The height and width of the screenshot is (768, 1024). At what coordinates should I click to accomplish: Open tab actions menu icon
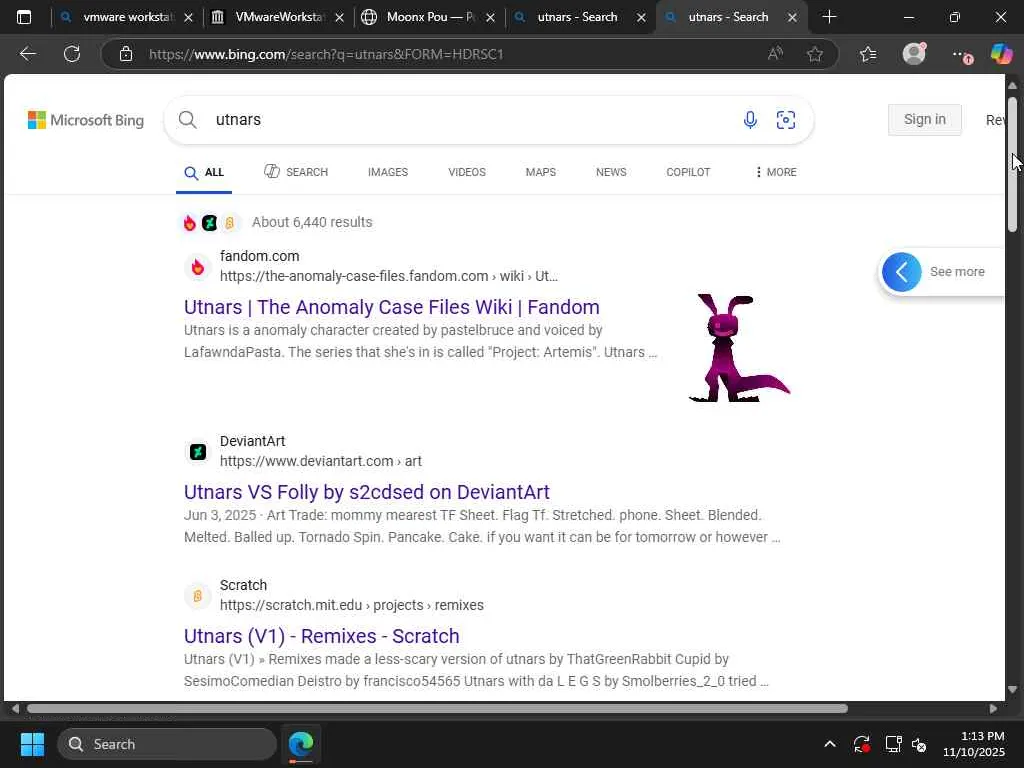point(24,18)
